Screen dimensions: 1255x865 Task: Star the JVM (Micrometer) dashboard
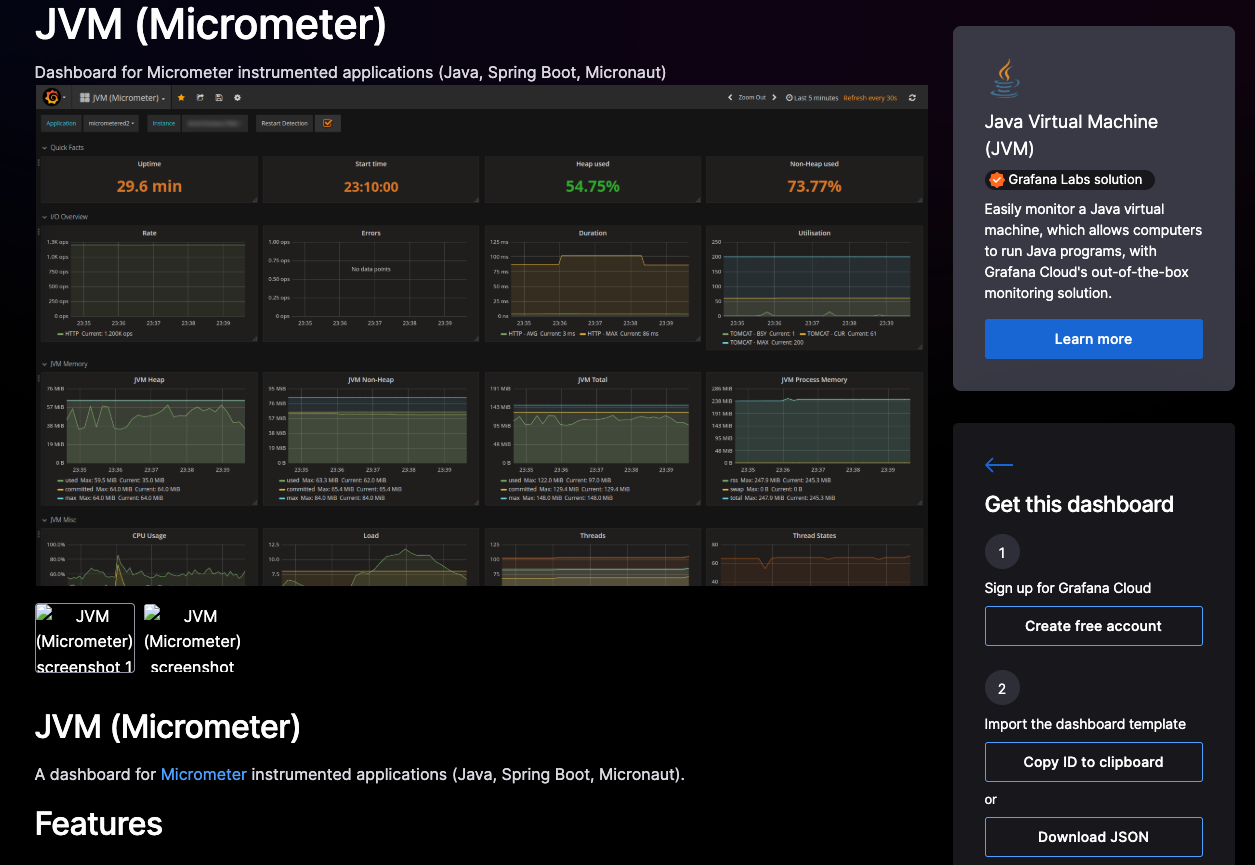181,98
